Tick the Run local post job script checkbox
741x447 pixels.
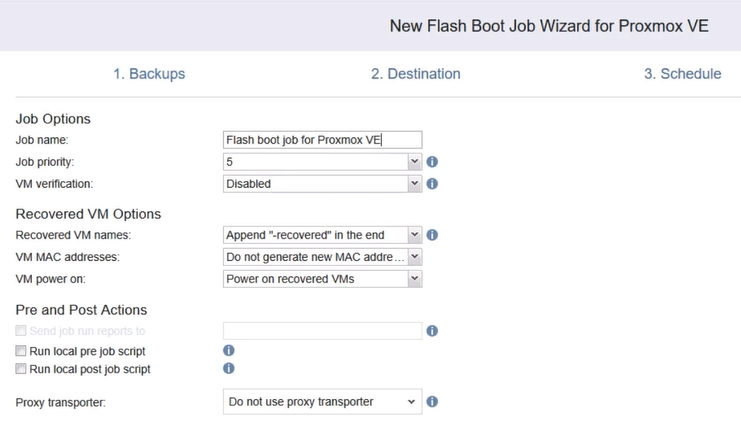click(x=21, y=370)
